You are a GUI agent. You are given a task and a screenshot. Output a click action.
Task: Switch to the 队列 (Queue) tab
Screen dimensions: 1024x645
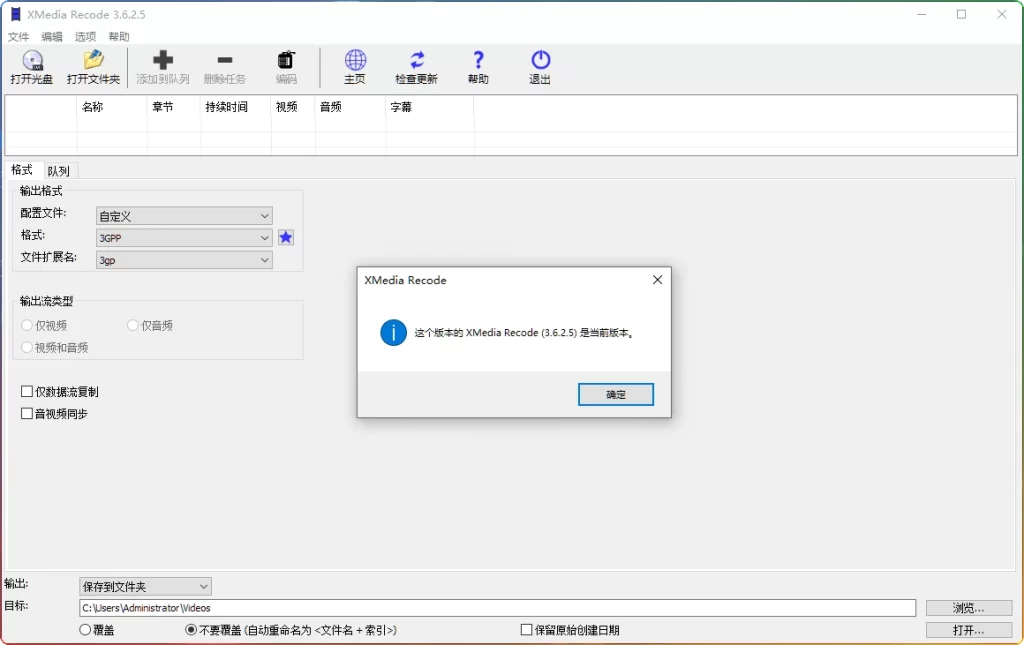58,170
